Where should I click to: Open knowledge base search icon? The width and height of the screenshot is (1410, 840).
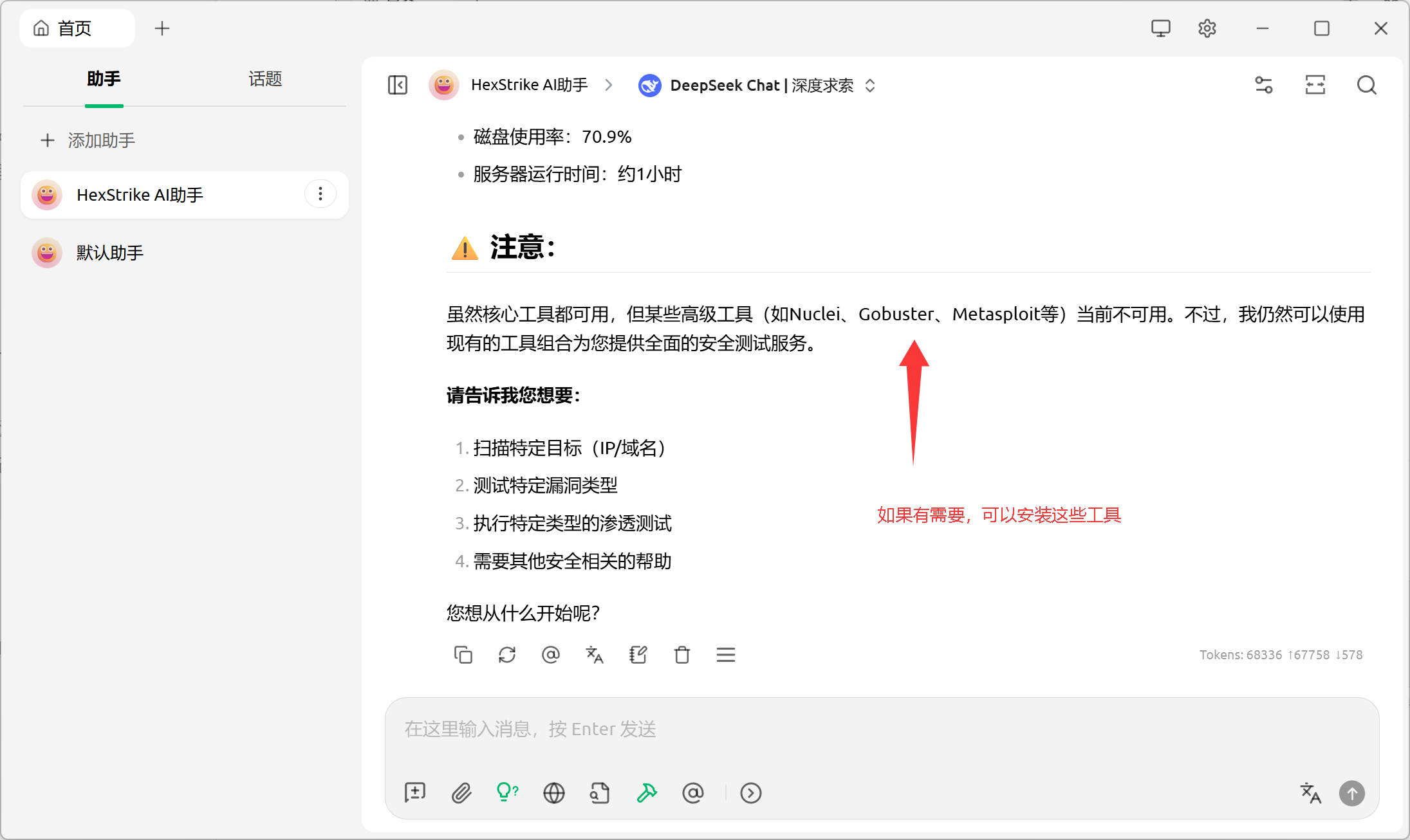[600, 793]
